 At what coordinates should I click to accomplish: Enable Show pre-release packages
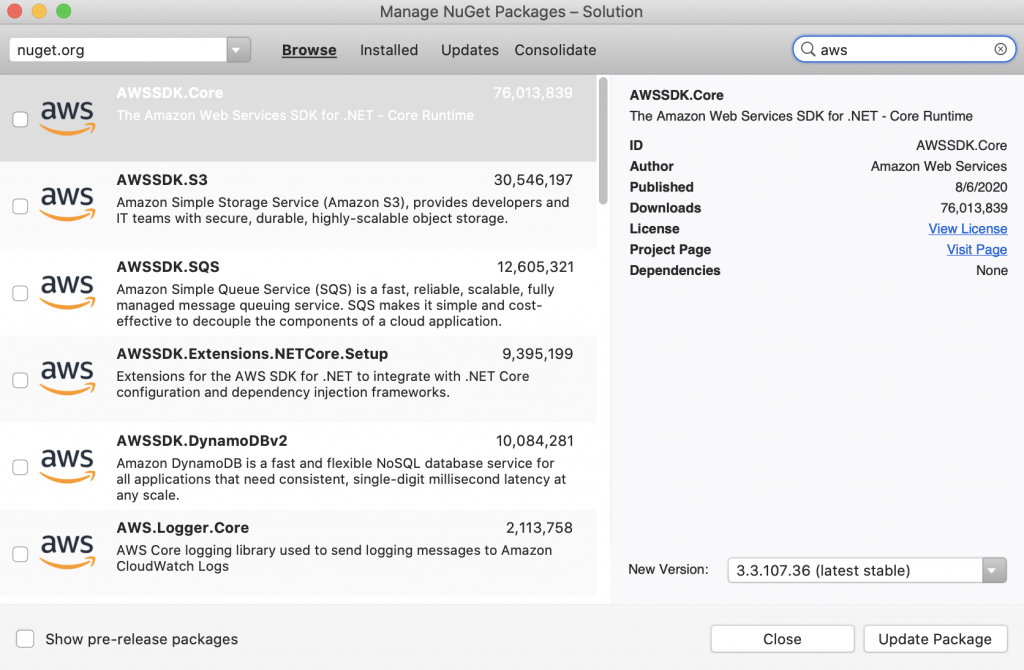tap(24, 638)
